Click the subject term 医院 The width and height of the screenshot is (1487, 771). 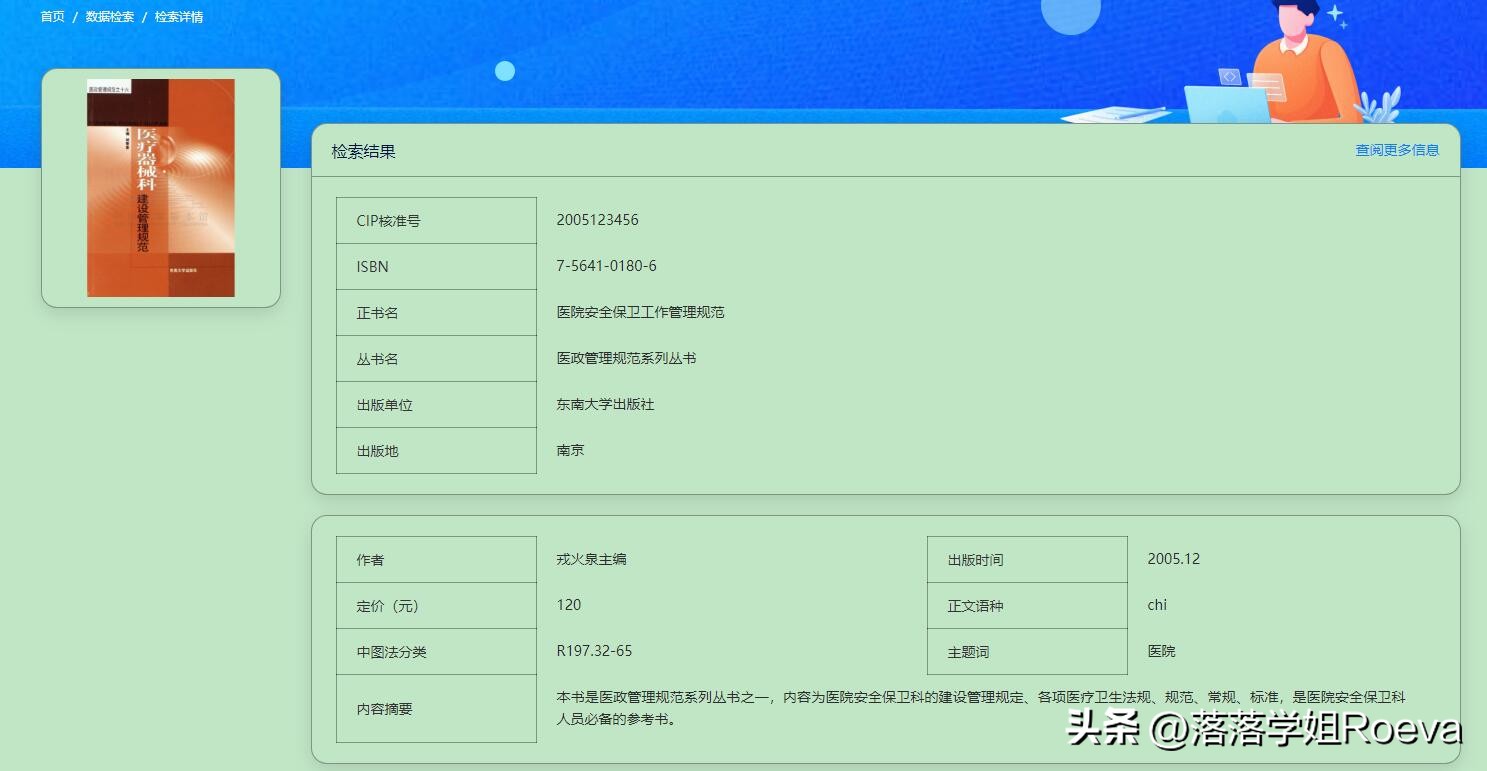1160,651
